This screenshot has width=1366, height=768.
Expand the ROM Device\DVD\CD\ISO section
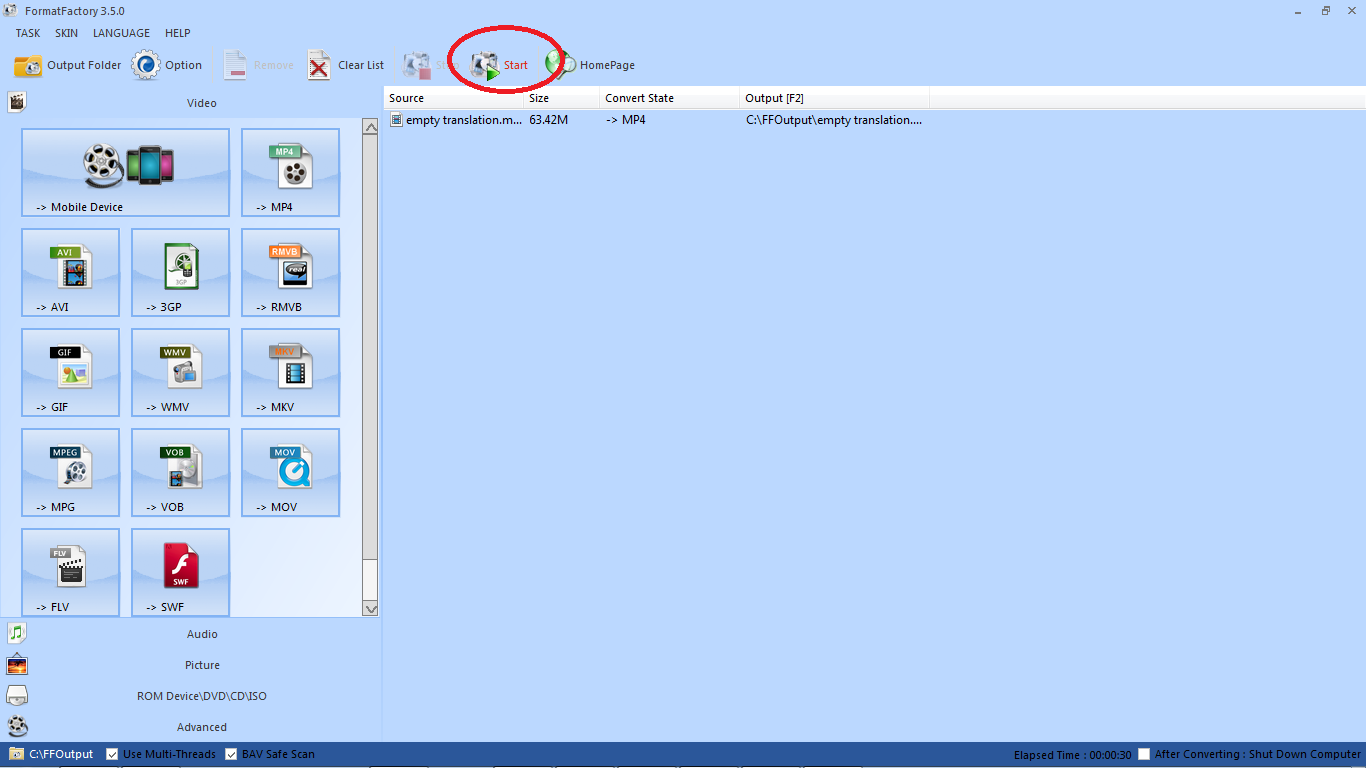point(190,696)
